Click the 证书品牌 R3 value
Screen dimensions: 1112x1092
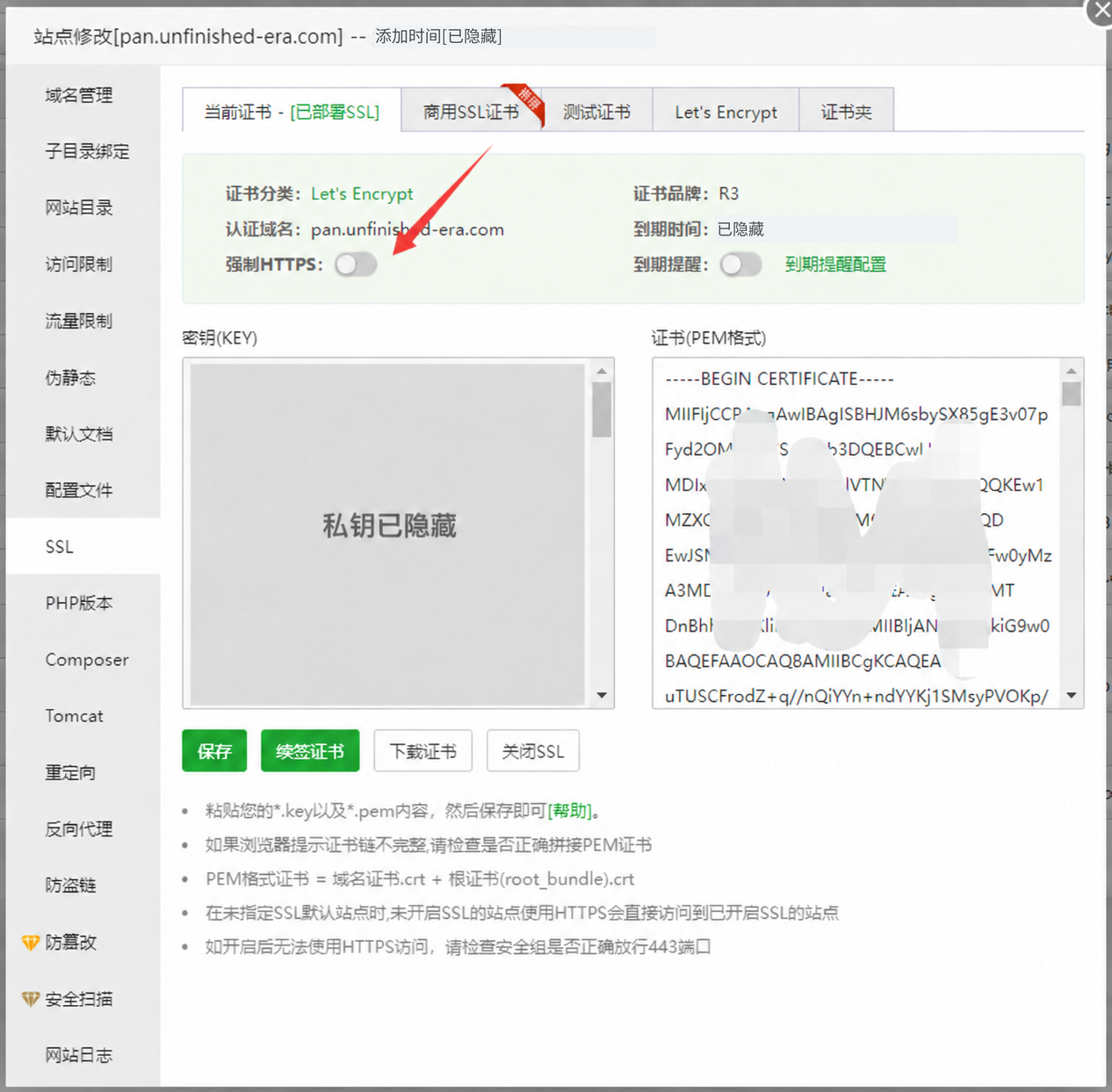(728, 193)
